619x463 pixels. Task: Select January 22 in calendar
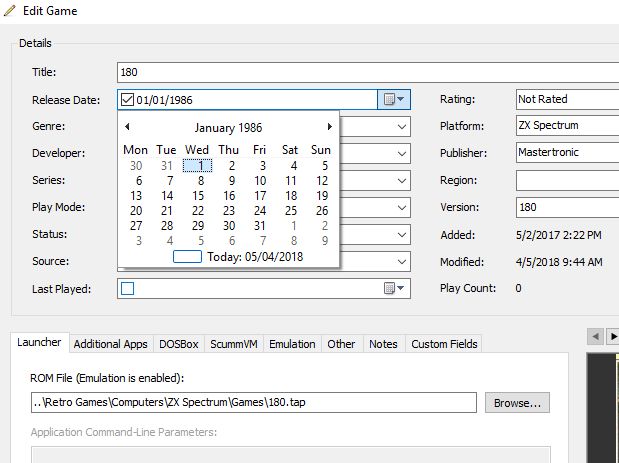click(x=198, y=211)
